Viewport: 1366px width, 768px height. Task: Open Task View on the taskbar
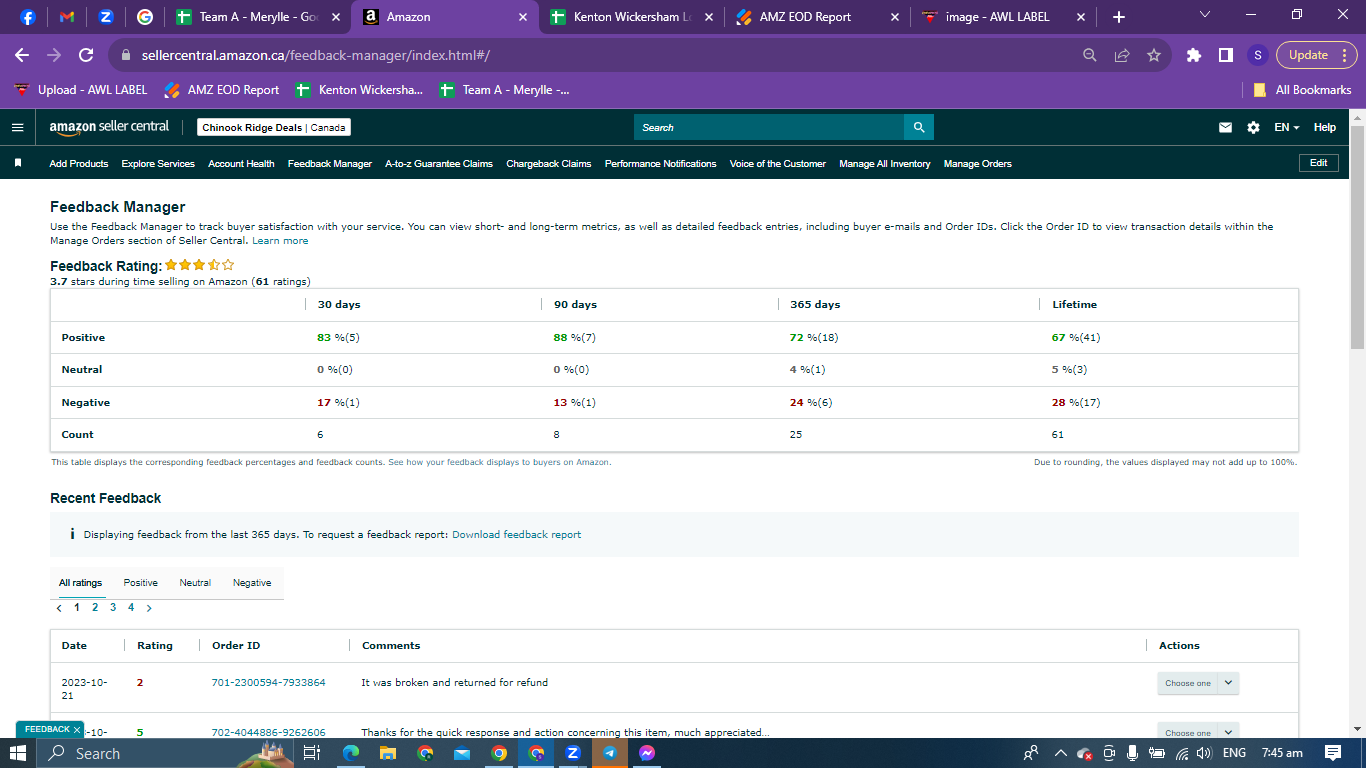pyautogui.click(x=312, y=753)
